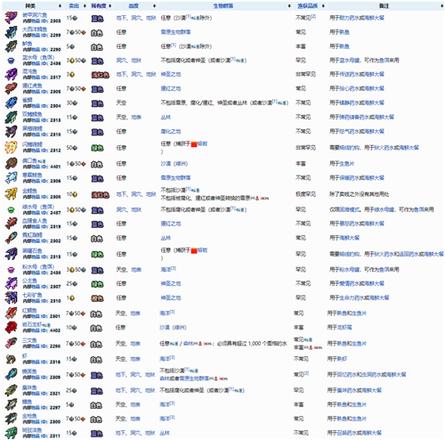445x440 pixels.
Task: Sort table by the biome column arrow
Action: click(289, 6)
